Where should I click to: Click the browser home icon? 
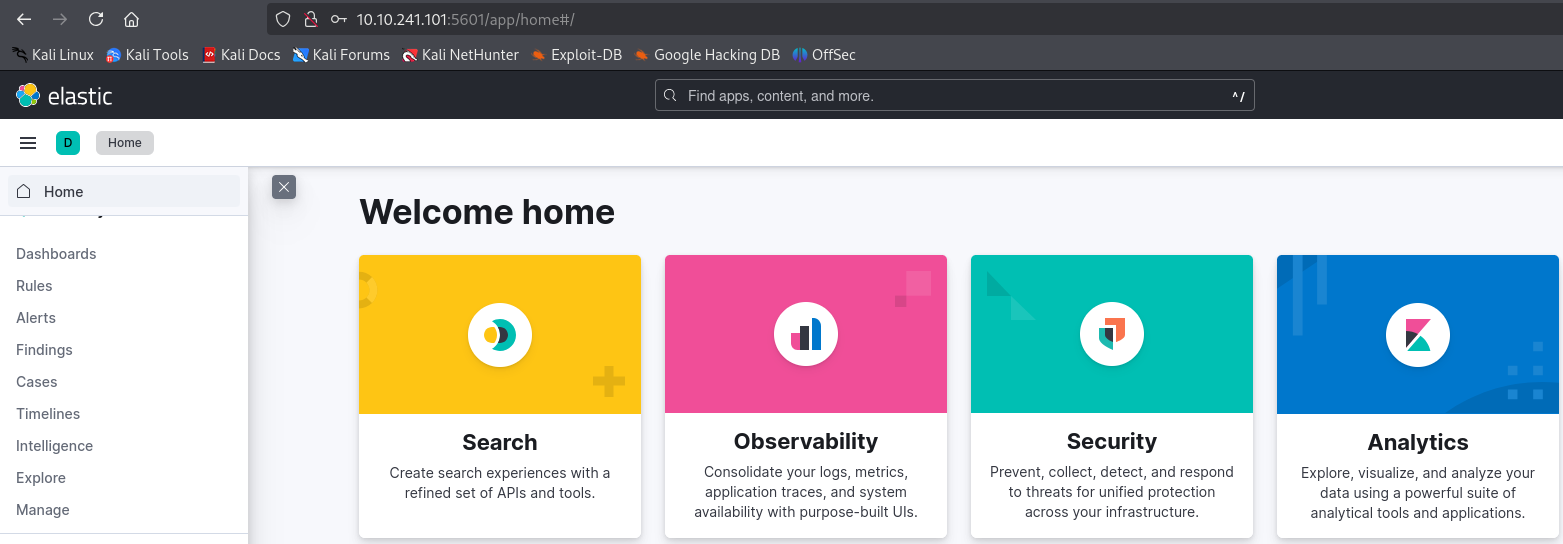pos(131,19)
